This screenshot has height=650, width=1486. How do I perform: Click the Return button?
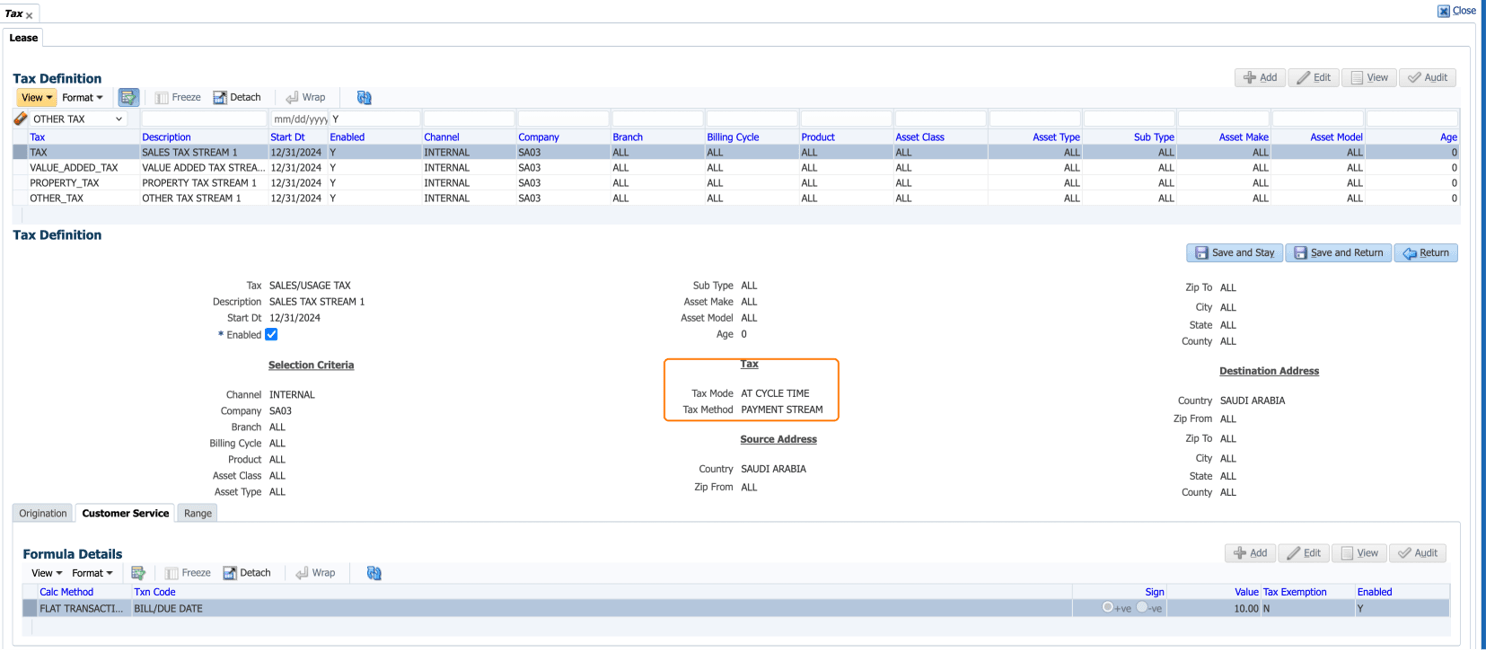pos(1426,253)
